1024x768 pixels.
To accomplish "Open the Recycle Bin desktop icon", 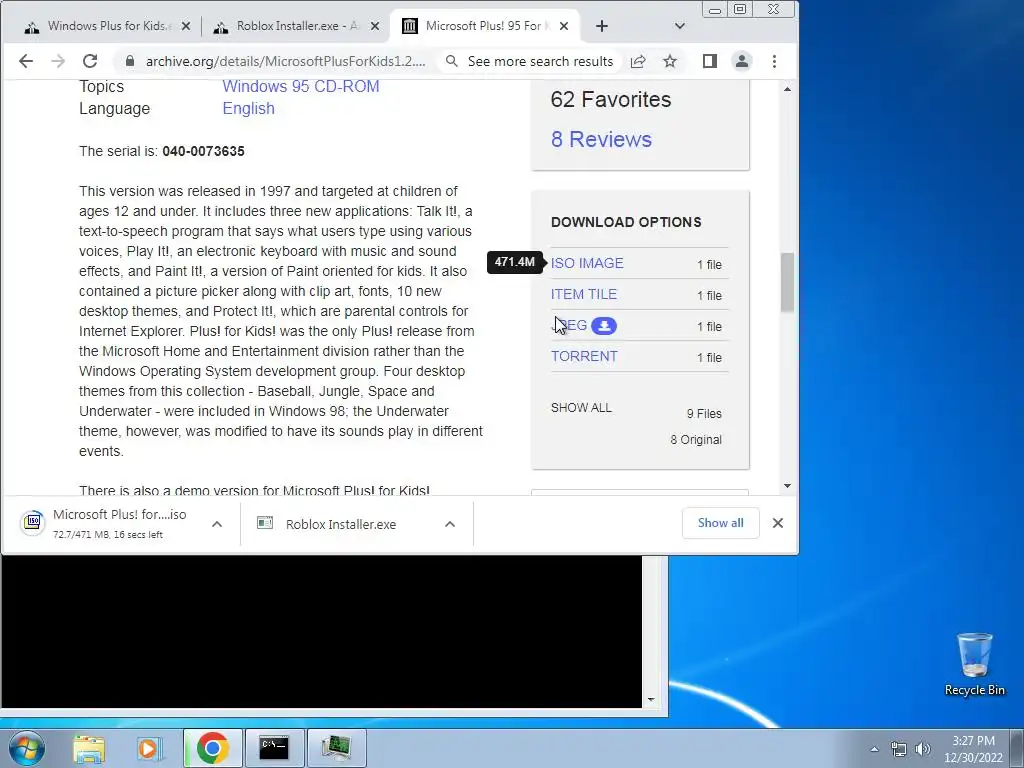I will (974, 664).
